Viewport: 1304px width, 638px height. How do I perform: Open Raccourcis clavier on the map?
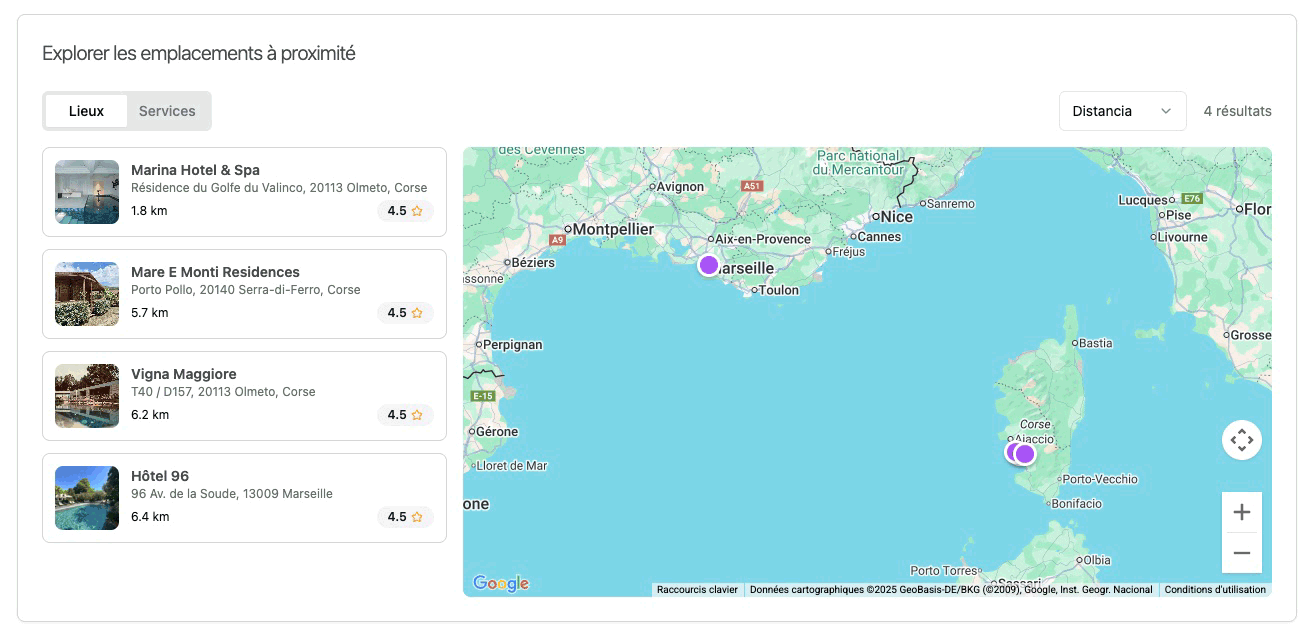697,590
